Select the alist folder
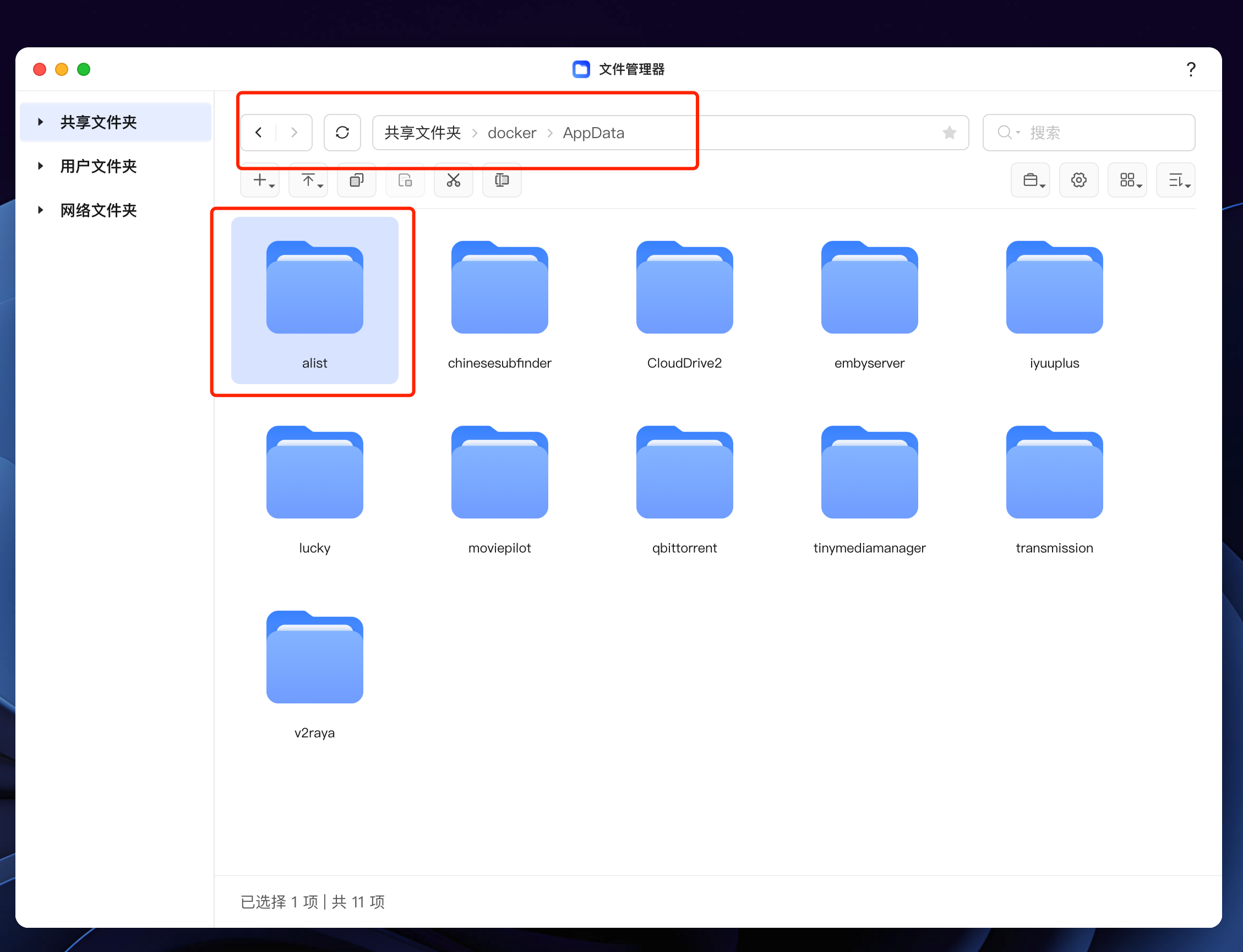 (314, 300)
